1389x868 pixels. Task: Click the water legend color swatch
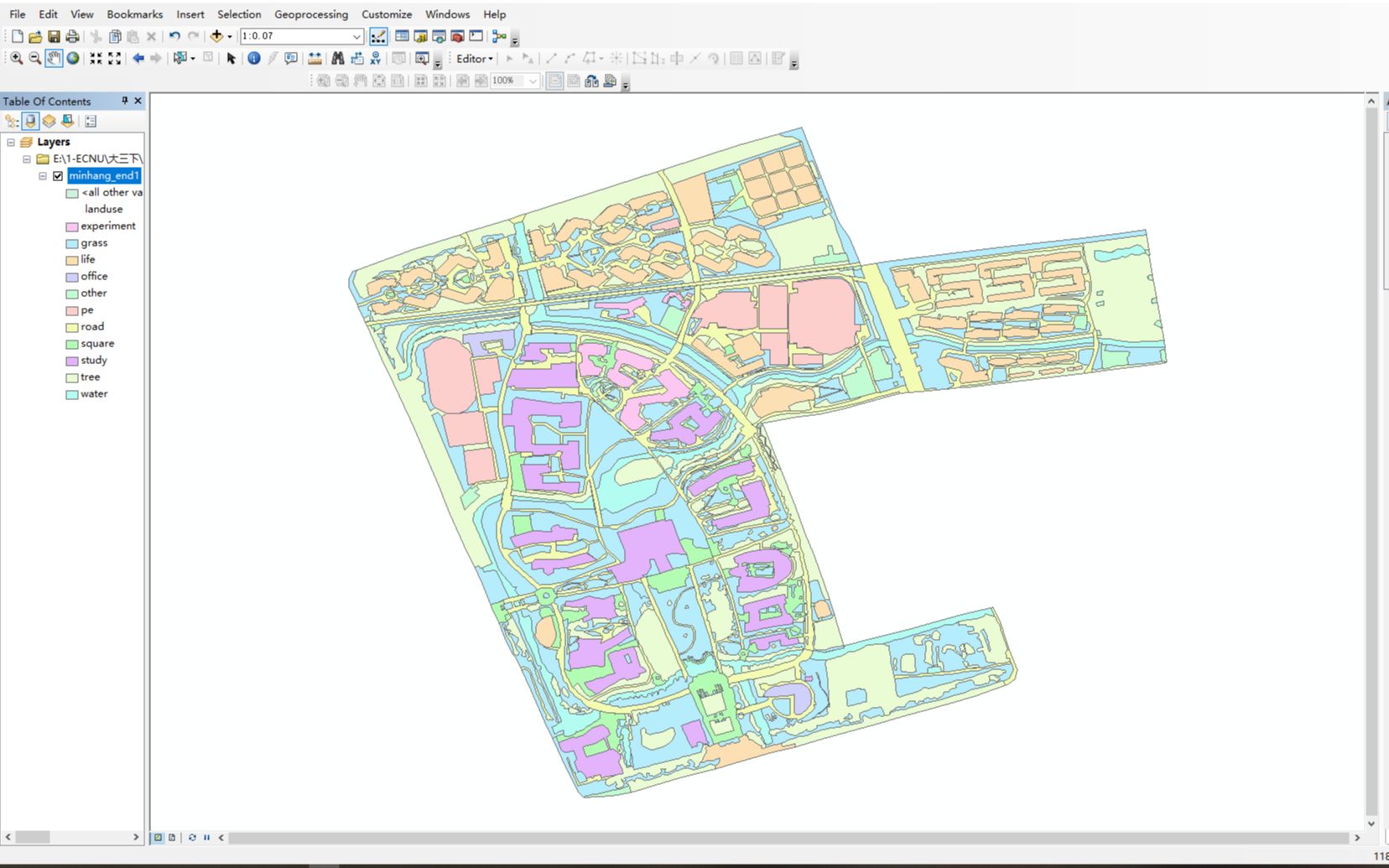71,394
